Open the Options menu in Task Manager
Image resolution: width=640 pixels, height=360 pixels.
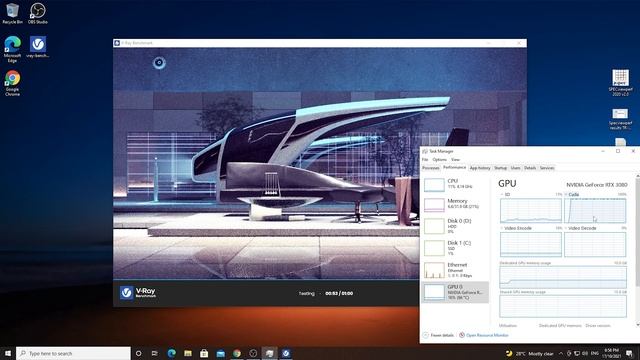pos(440,160)
